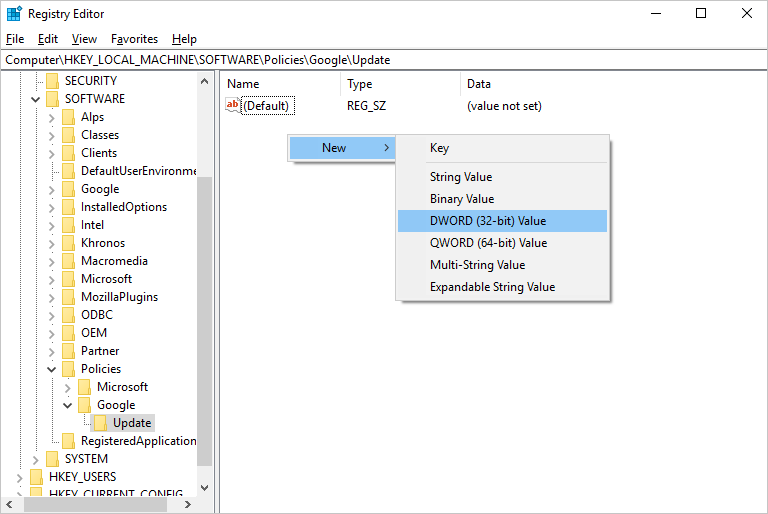Click the tree pane scroll down arrow
This screenshot has height=514, width=768.
pyautogui.click(x=205, y=488)
